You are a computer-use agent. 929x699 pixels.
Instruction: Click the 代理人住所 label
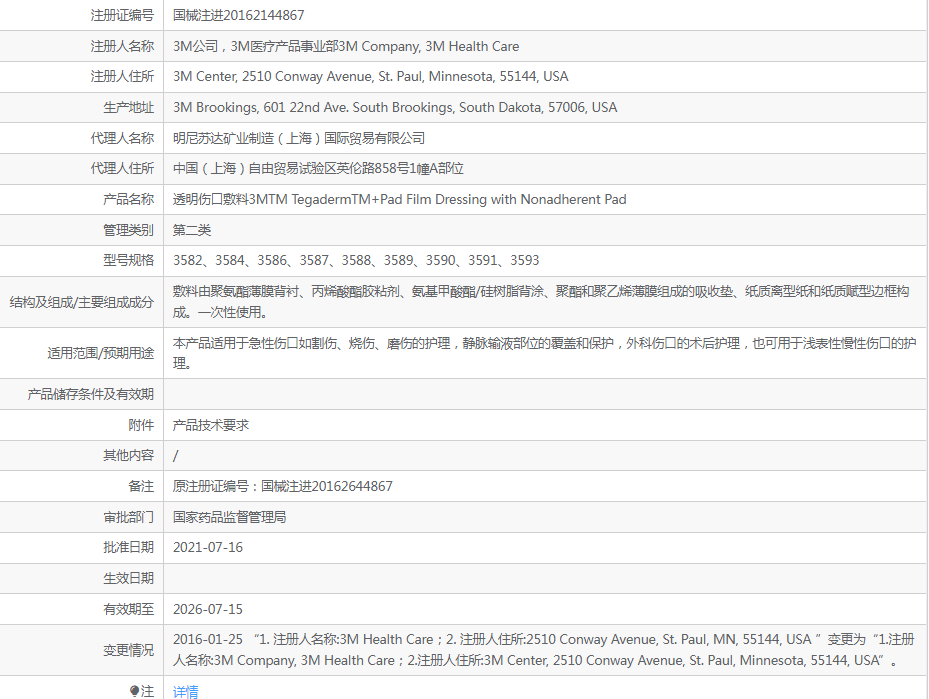pos(122,168)
